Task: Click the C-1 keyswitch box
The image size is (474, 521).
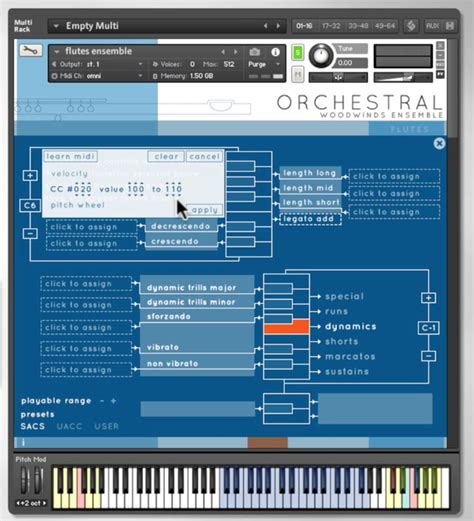Action: pos(429,328)
